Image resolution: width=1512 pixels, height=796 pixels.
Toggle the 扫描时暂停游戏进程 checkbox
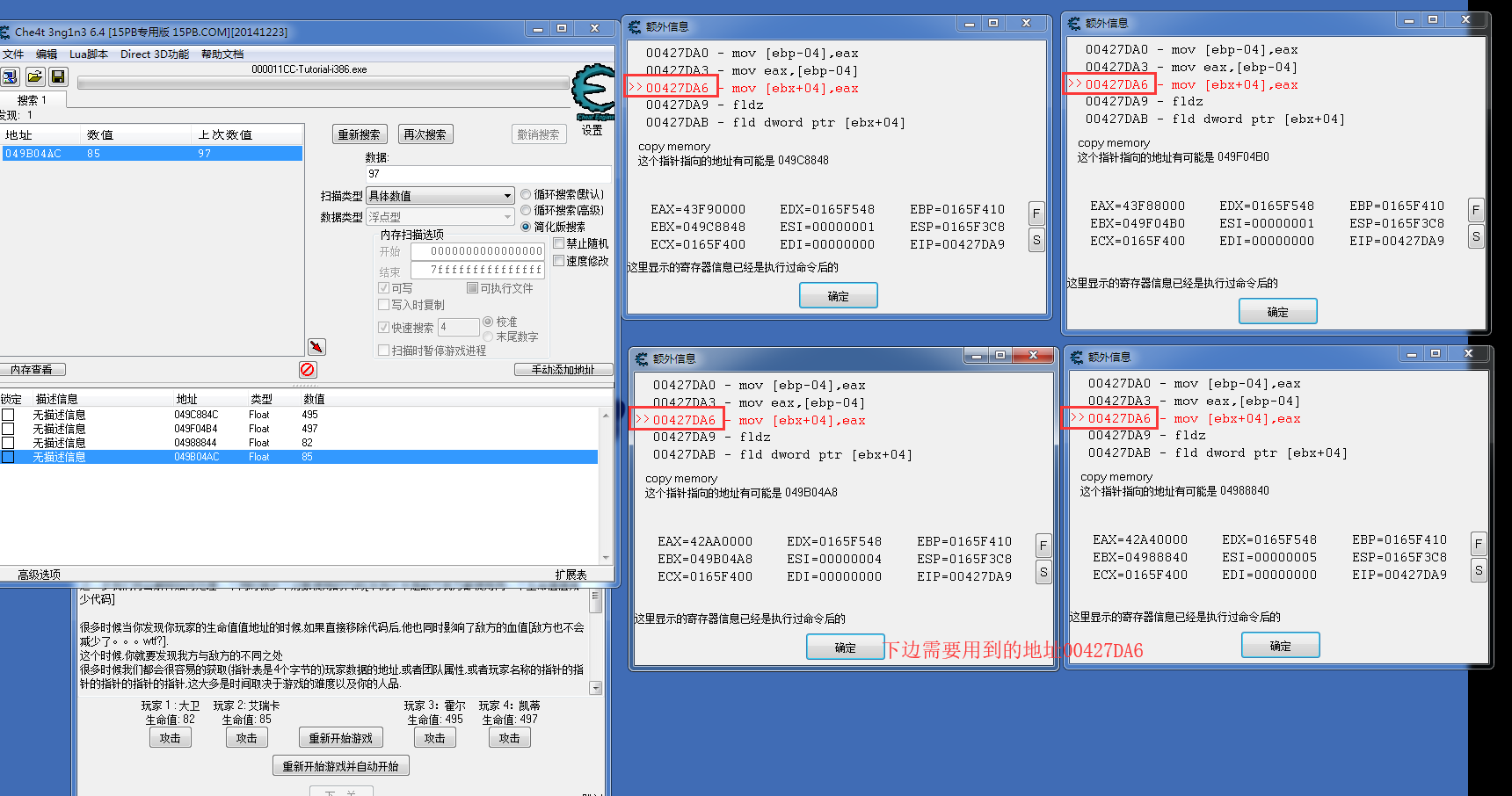click(383, 351)
